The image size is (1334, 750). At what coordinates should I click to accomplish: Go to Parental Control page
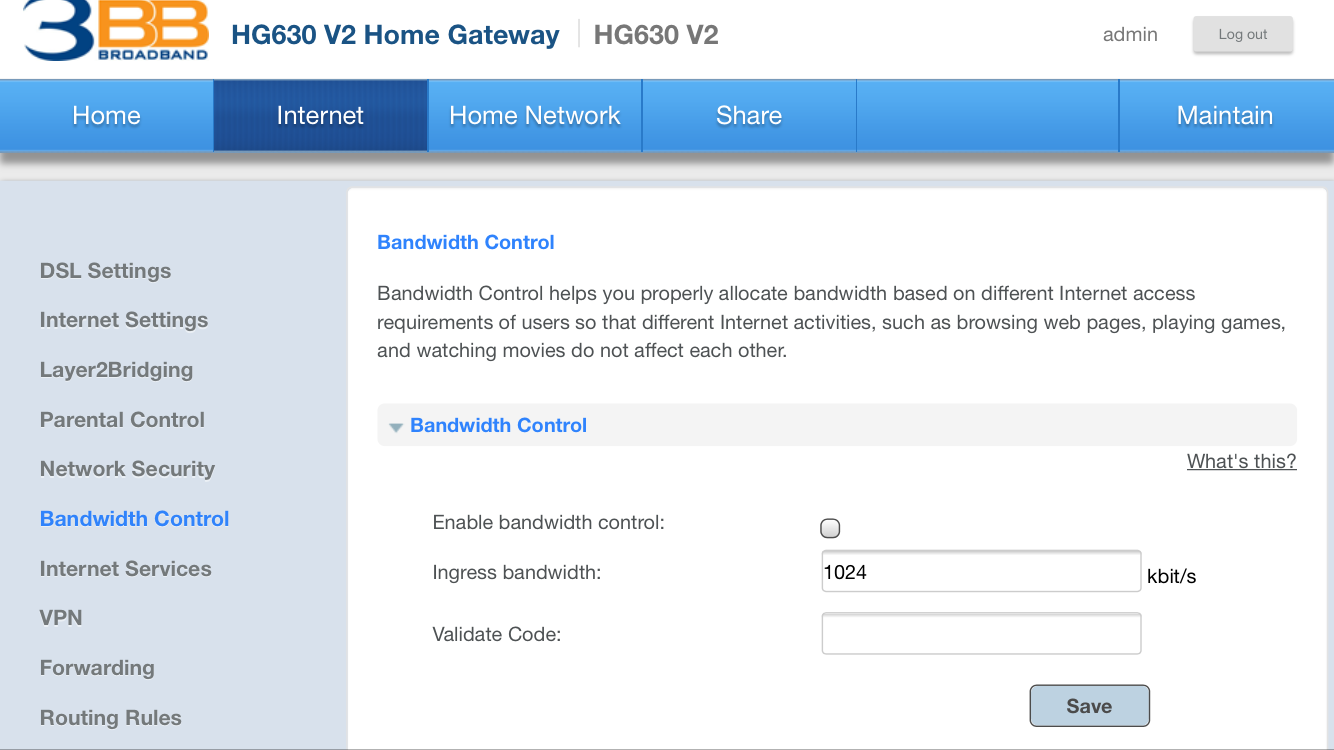[122, 420]
